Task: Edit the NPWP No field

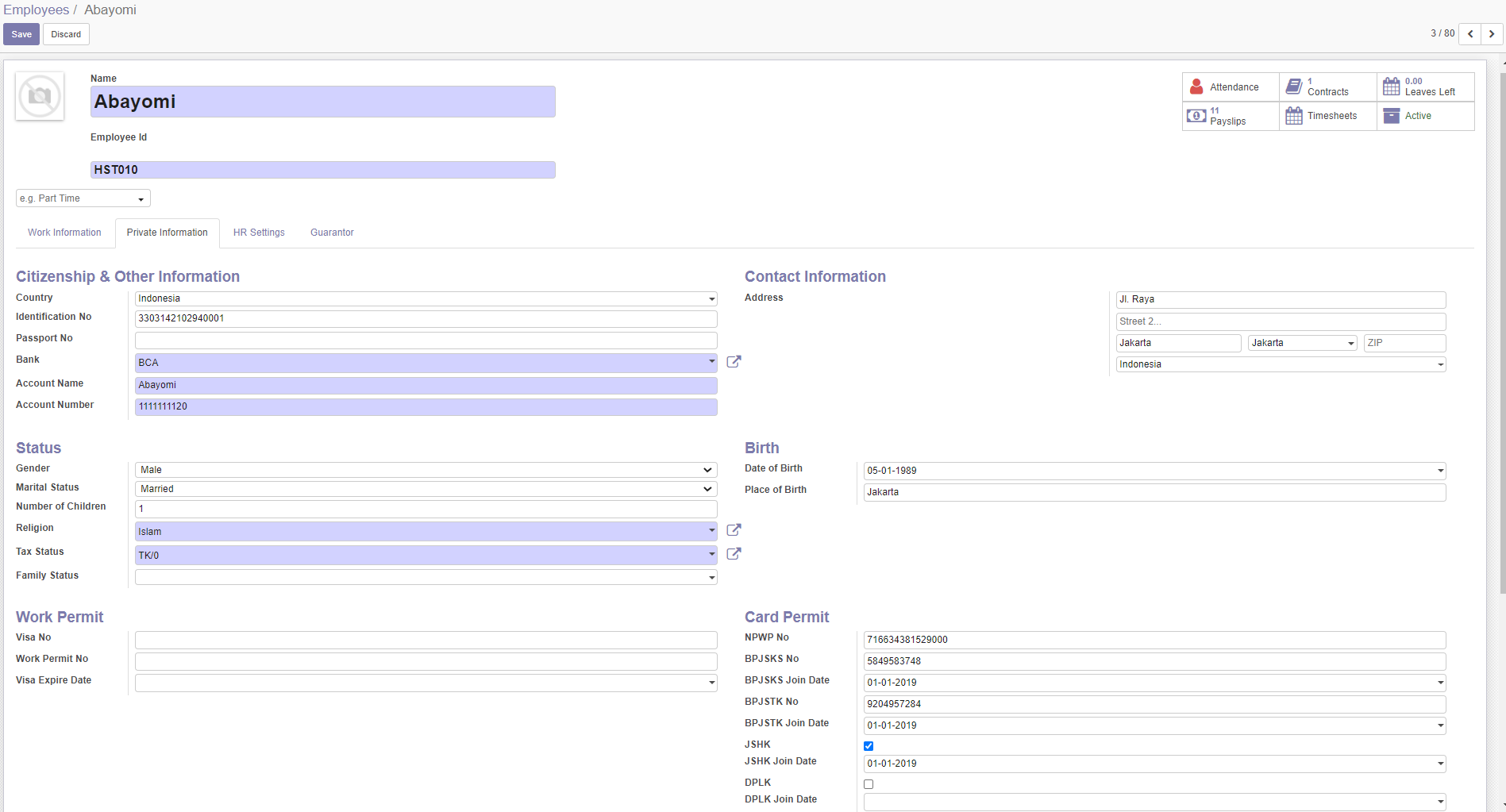Action: [1154, 640]
